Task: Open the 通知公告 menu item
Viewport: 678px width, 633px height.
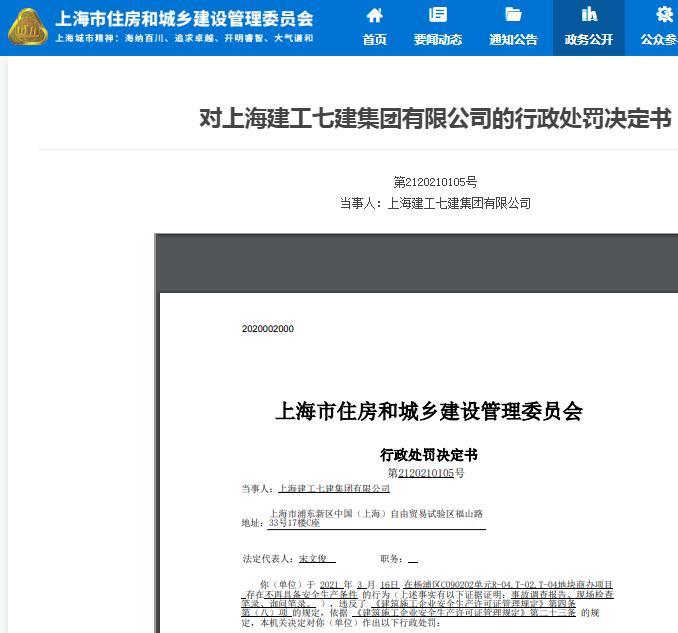Action: pyautogui.click(x=513, y=39)
